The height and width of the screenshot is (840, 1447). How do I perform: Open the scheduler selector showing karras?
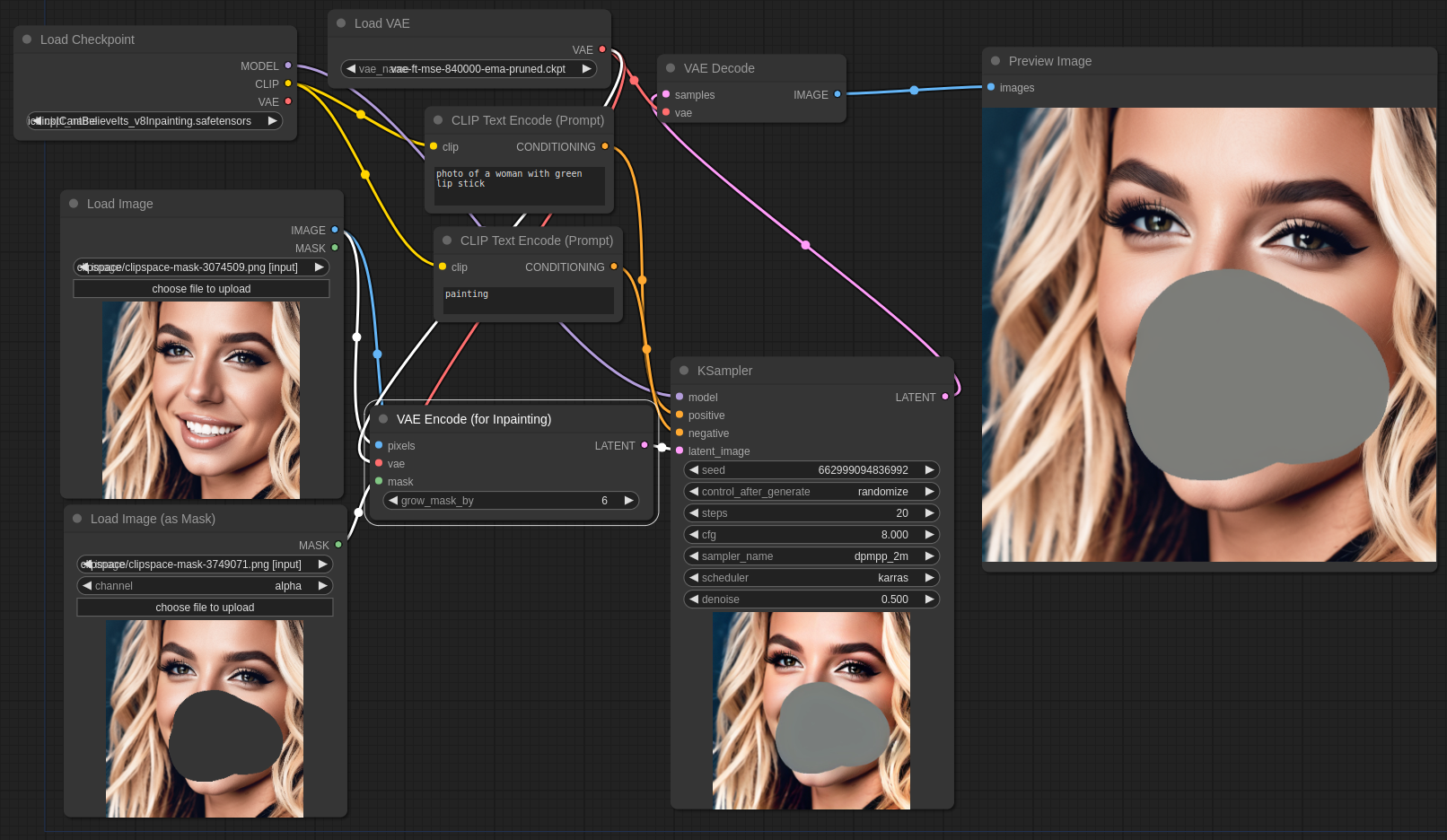tap(811, 577)
